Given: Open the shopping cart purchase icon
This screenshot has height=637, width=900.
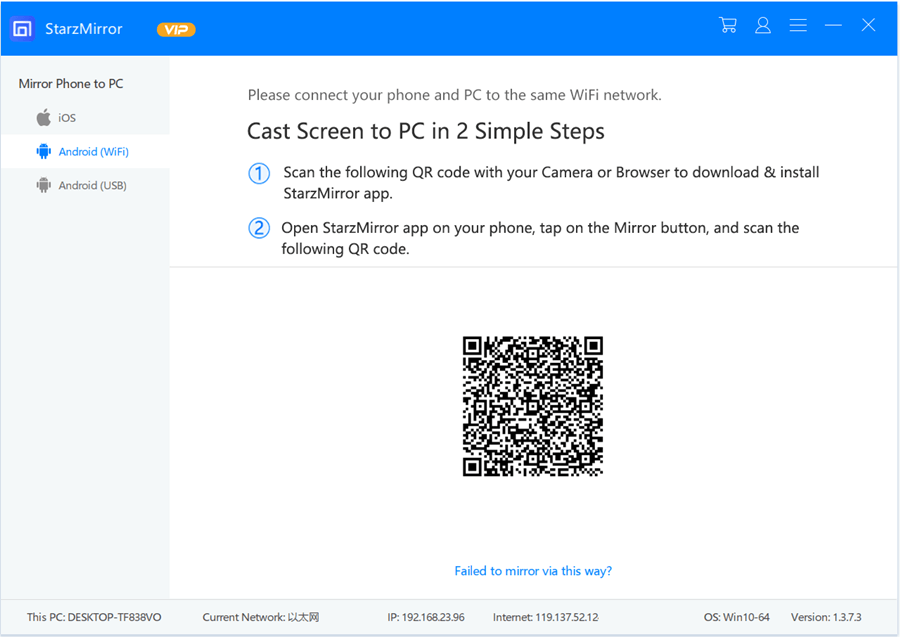Looking at the screenshot, I should click(x=728, y=25).
